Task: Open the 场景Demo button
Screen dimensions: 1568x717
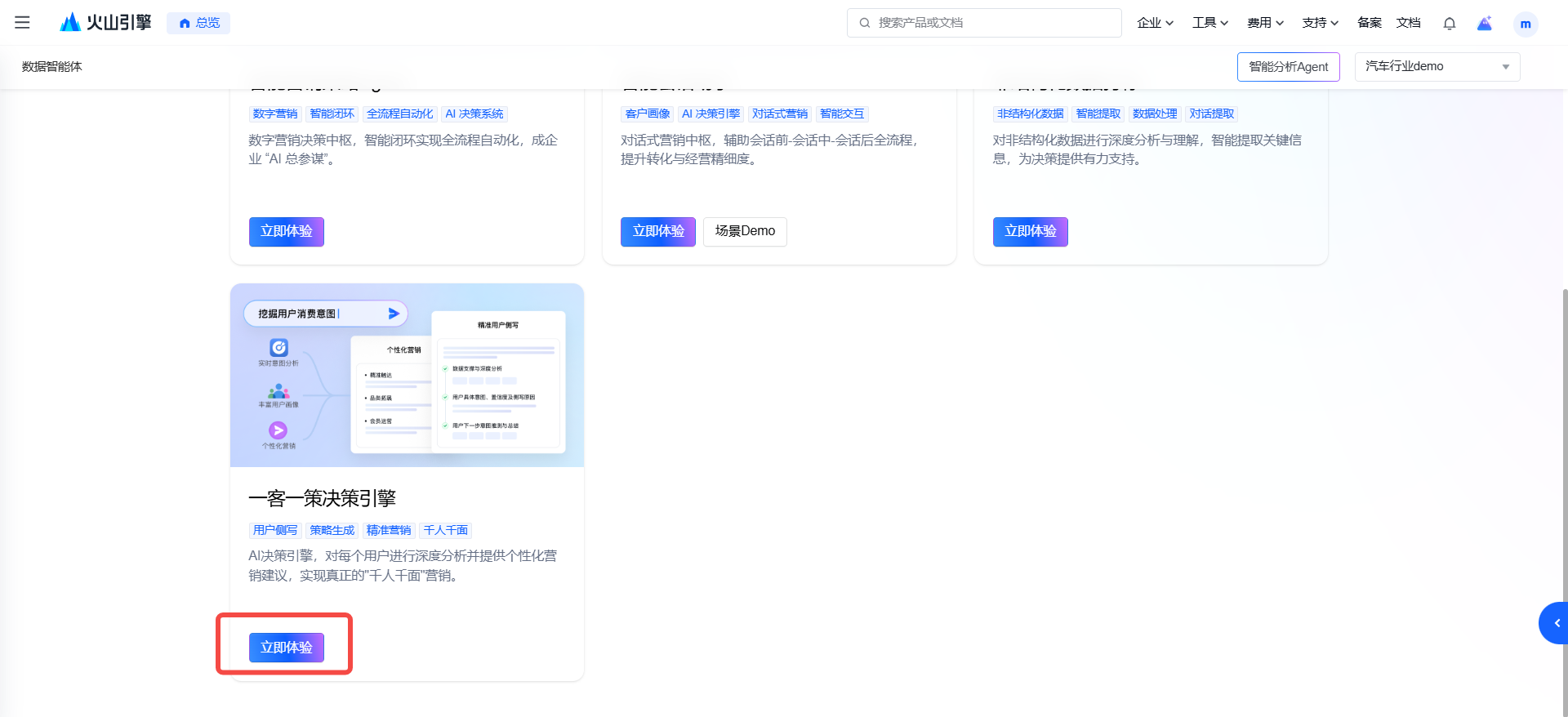Action: pos(745,232)
